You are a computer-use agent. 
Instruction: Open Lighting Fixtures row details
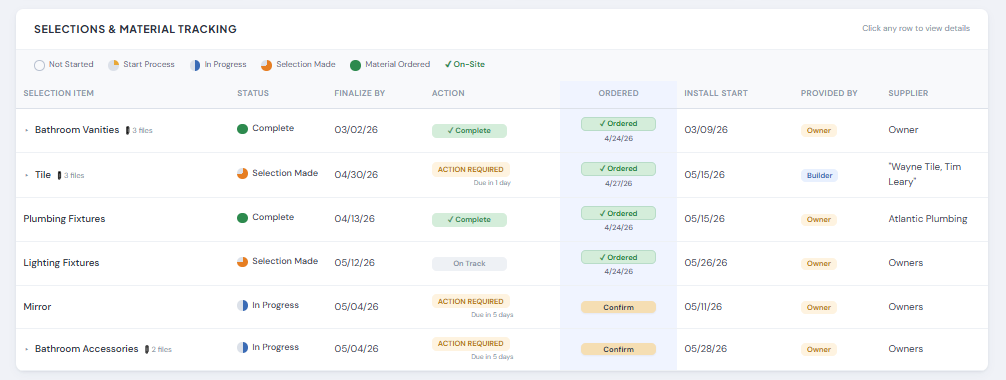point(502,264)
